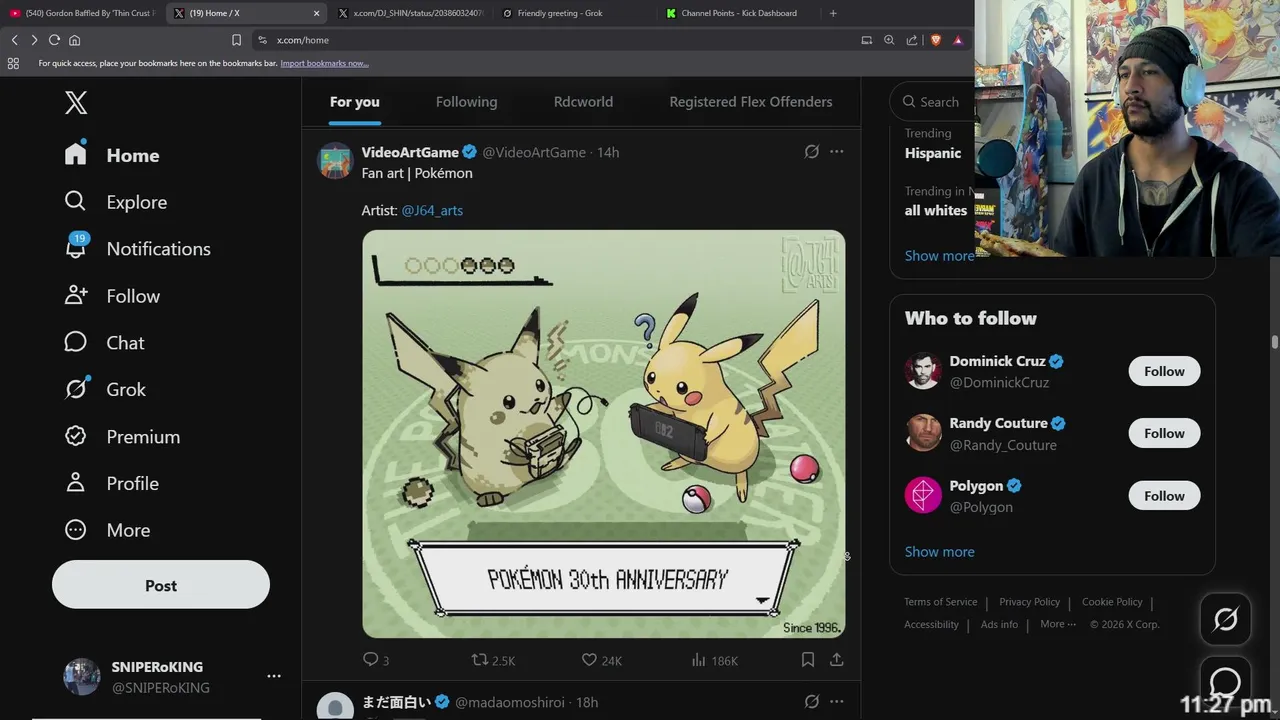This screenshot has width=1280, height=720.
Task: Open Profile page
Action: pos(111,483)
